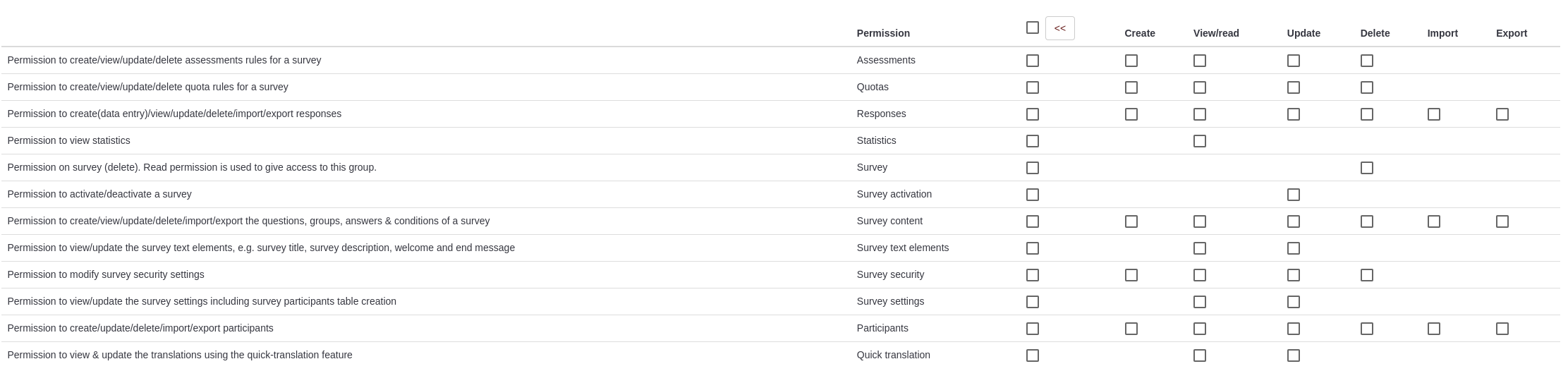The width and height of the screenshot is (1568, 383).
Task: Enable Import permission for Responses
Action: click(x=1433, y=114)
